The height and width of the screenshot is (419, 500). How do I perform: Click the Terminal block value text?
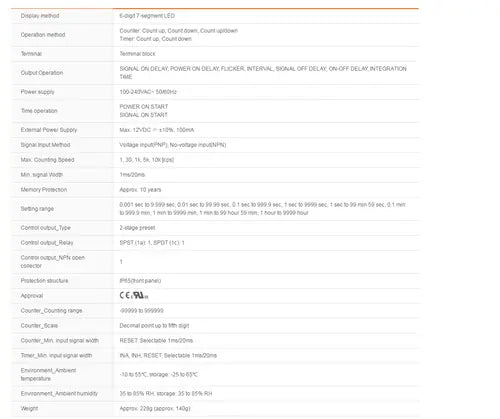[x=137, y=54]
